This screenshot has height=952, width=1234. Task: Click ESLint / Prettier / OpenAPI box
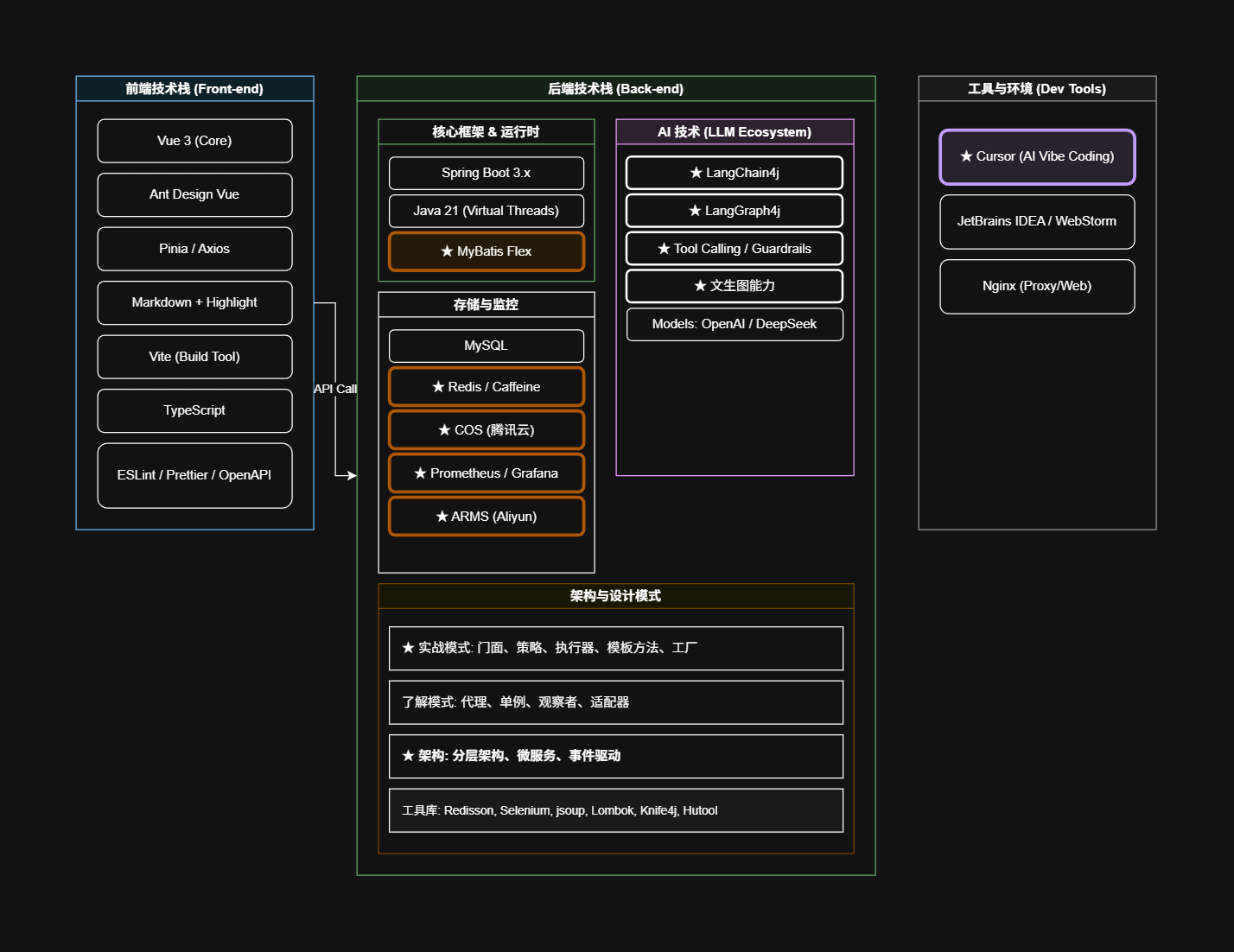coord(194,476)
